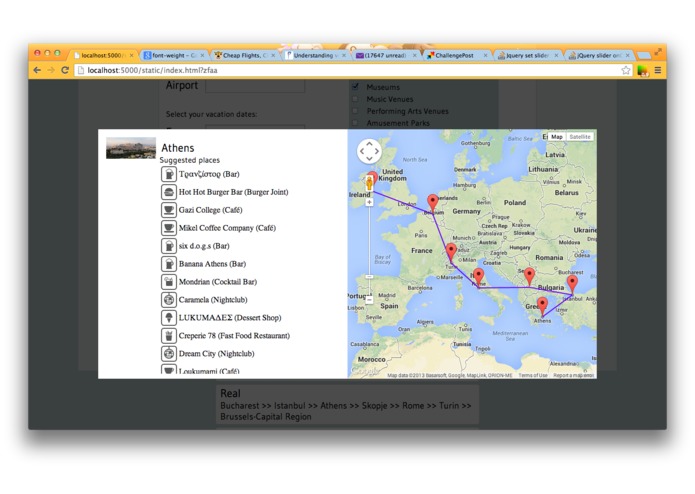The height and width of the screenshot is (494, 695).
Task: Go forward with the browser forward arrow
Action: click(x=51, y=70)
